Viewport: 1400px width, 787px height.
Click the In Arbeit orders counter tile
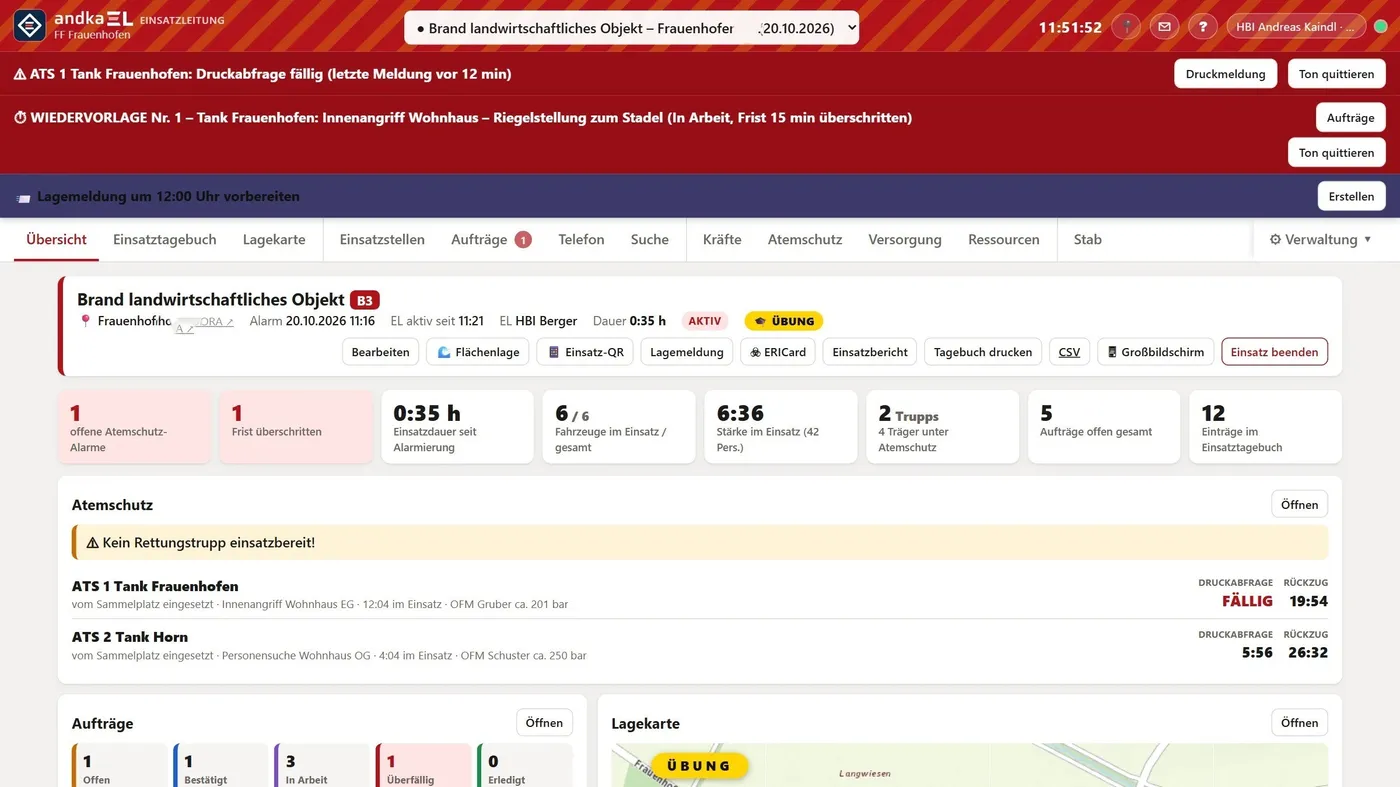click(322, 765)
